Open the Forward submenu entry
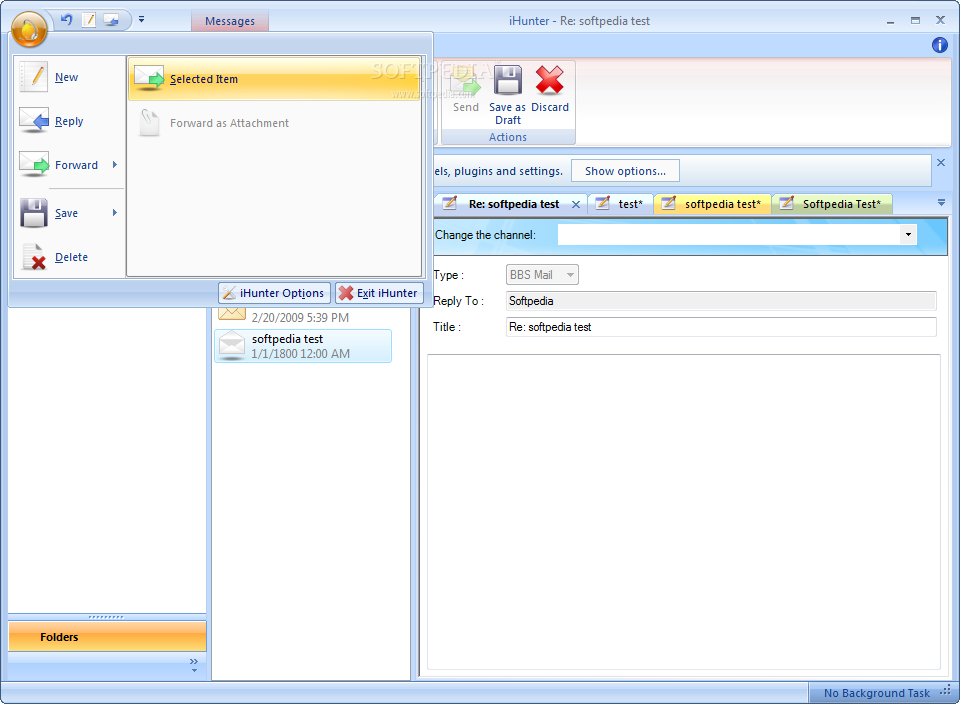Image resolution: width=960 pixels, height=704 pixels. [69, 165]
